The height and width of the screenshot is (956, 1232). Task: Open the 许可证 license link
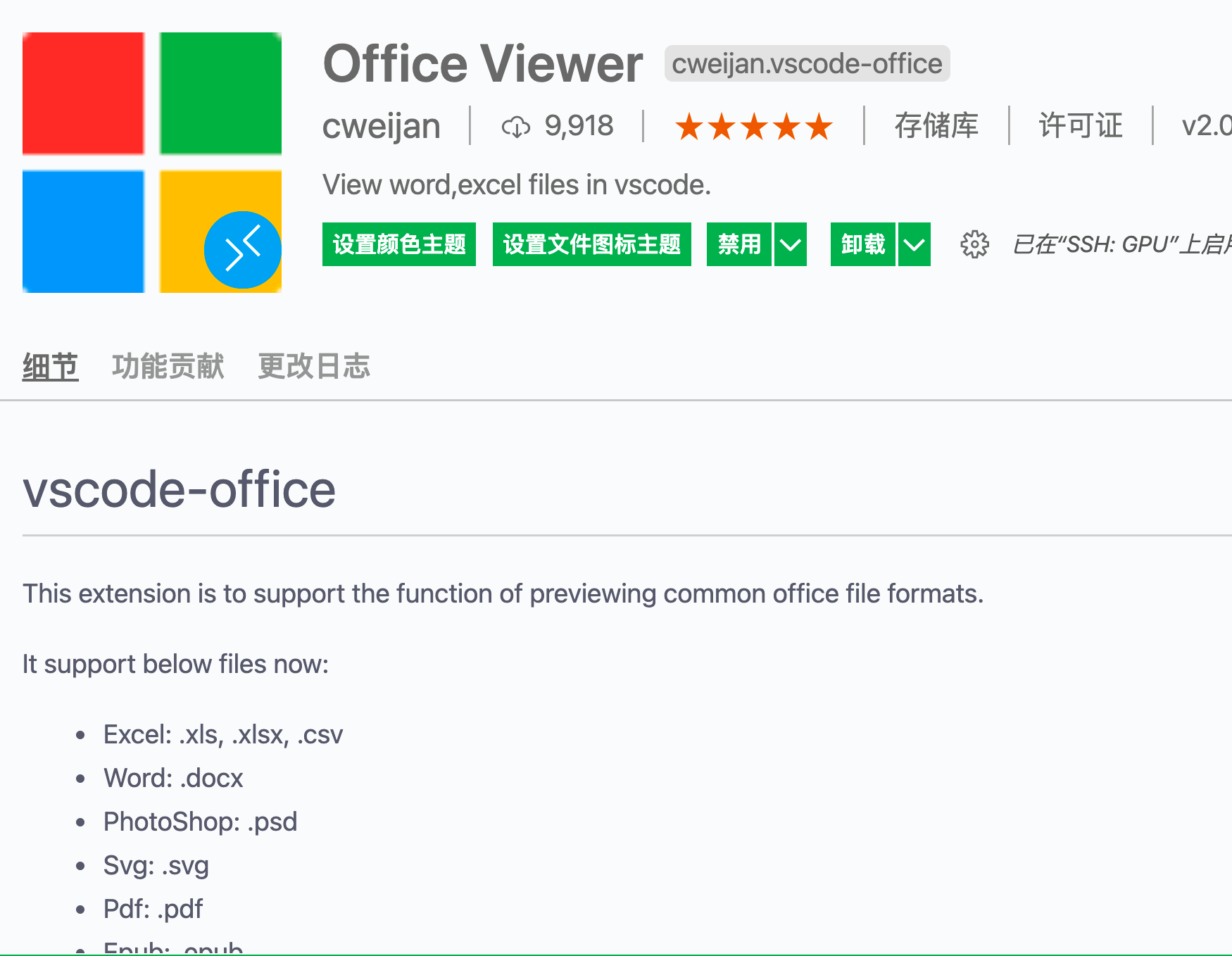(x=1081, y=127)
